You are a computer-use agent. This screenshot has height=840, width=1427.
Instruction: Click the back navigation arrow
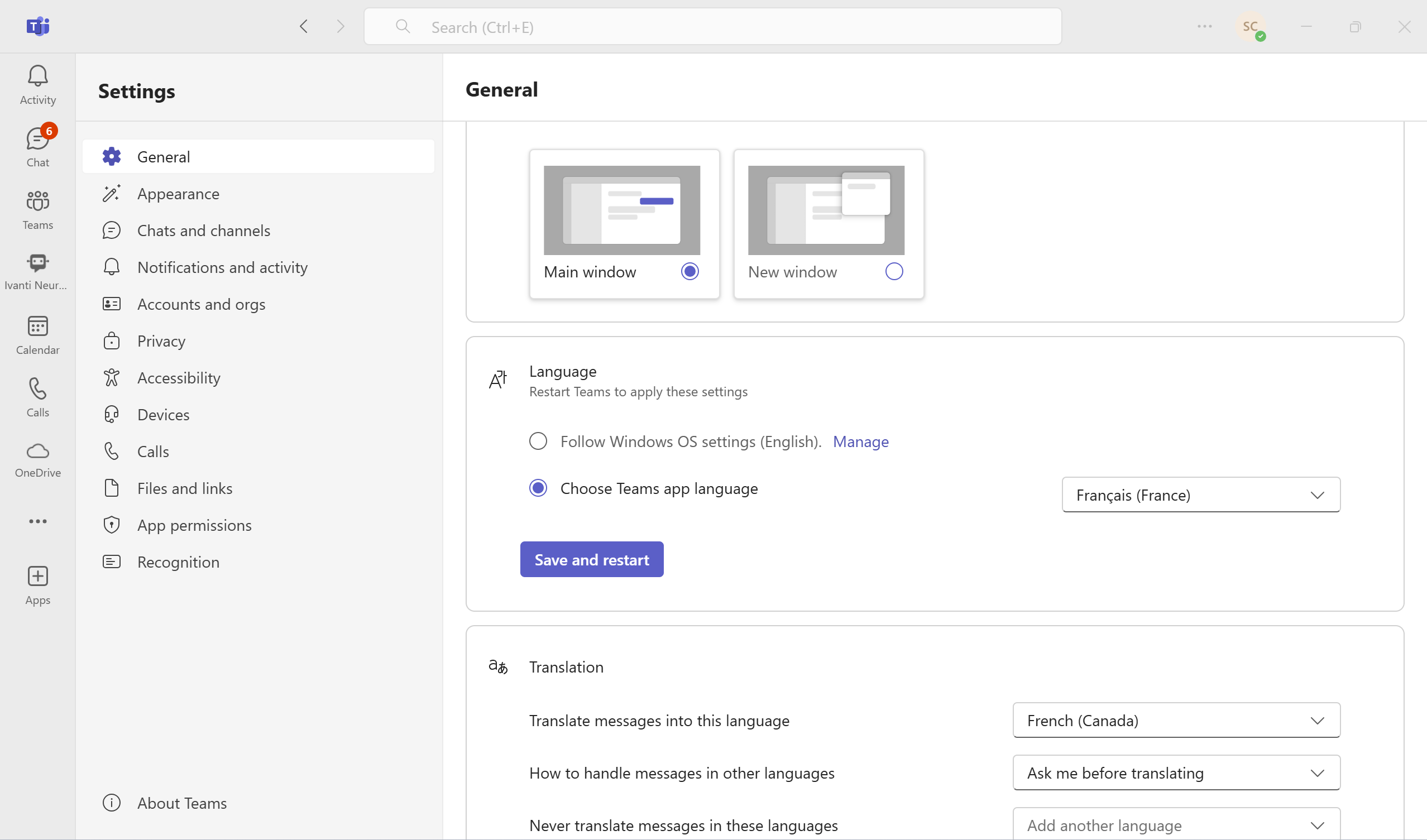[x=304, y=26]
